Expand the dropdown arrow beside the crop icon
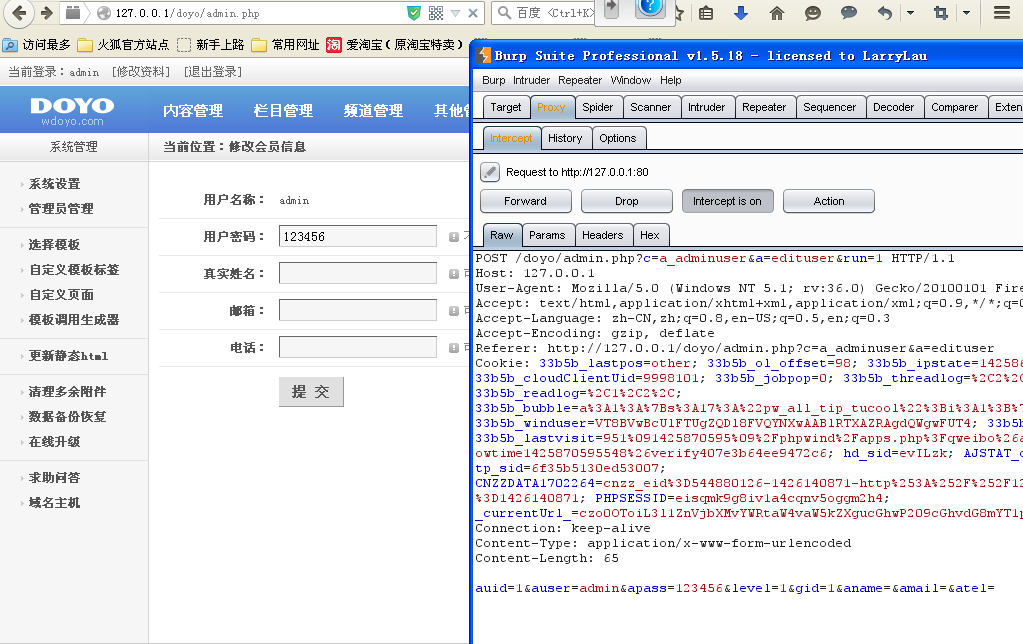Image resolution: width=1023 pixels, height=644 pixels. (x=966, y=13)
